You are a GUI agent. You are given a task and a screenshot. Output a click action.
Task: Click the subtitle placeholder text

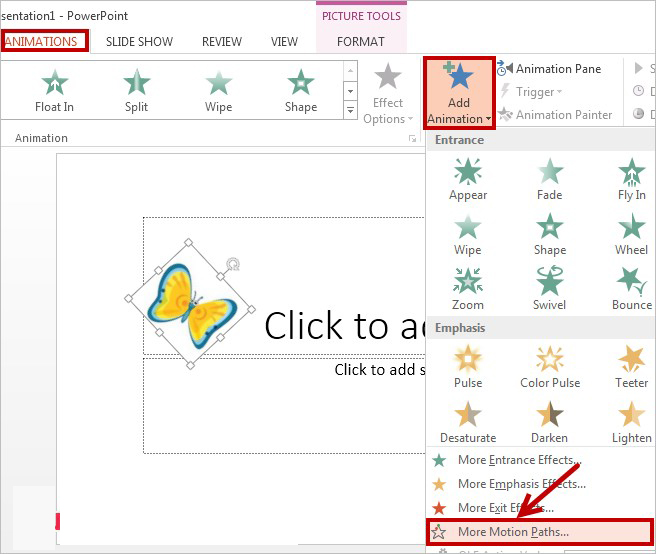tap(379, 369)
